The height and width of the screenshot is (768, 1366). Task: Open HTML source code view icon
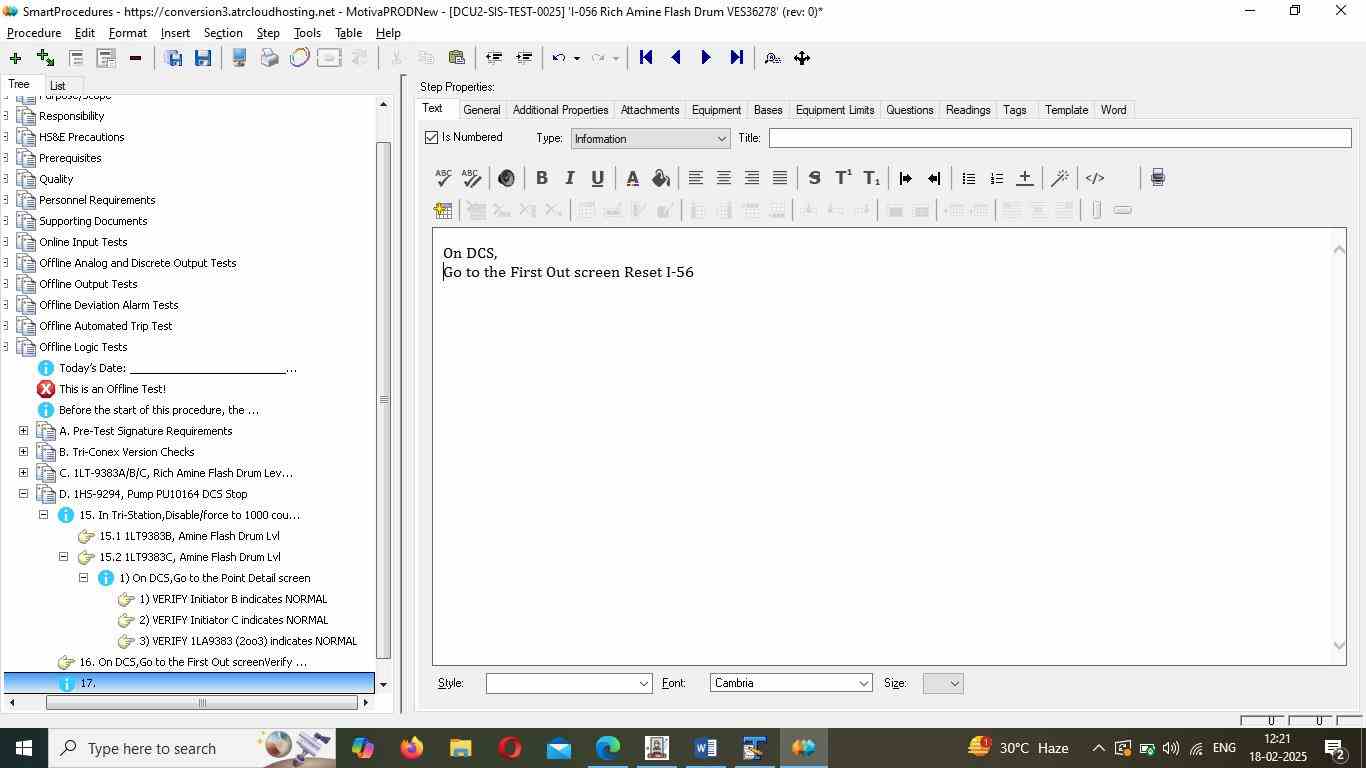click(1095, 178)
